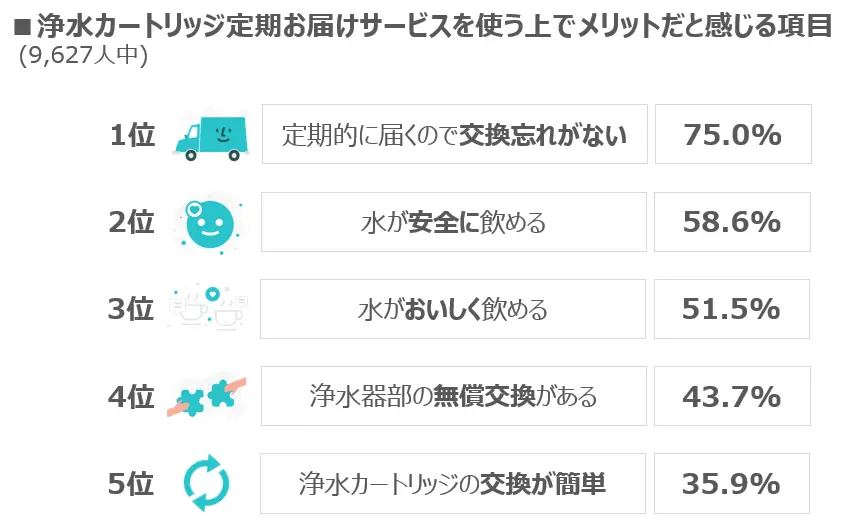Select the 2位 rank label
845x528 pixels.
[131, 222]
